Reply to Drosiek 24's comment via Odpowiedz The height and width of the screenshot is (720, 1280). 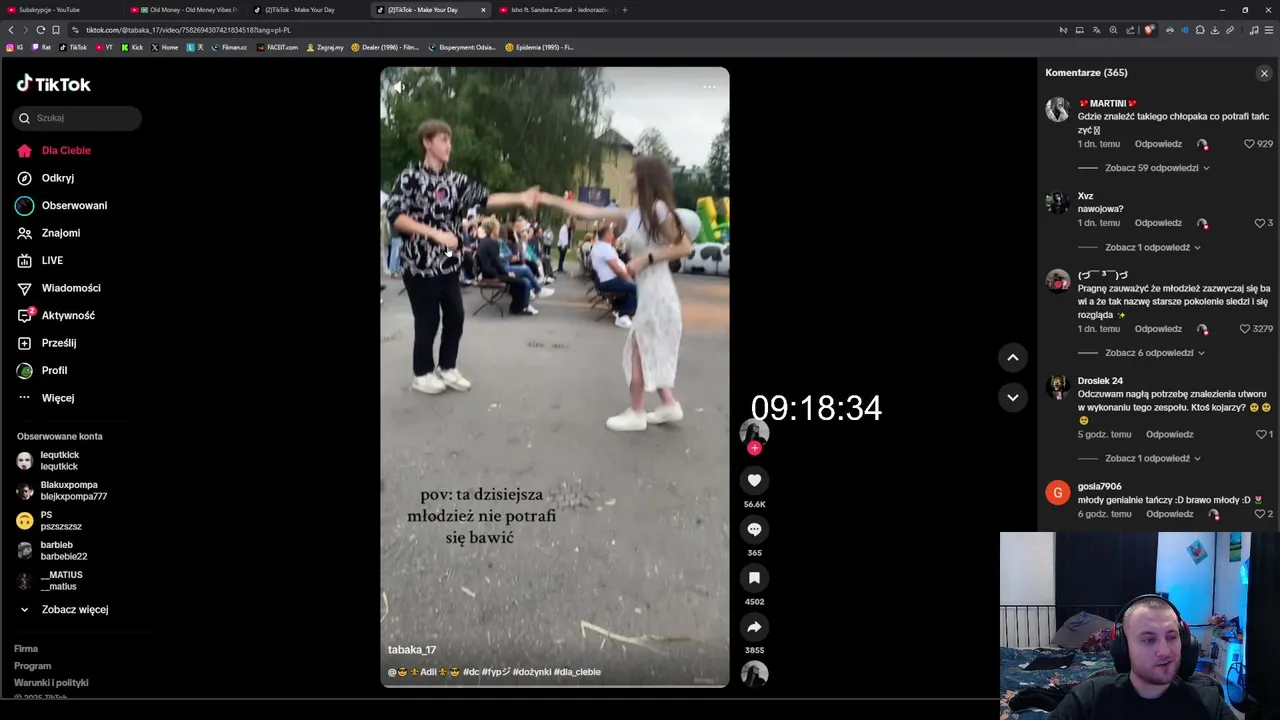pyautogui.click(x=1170, y=435)
